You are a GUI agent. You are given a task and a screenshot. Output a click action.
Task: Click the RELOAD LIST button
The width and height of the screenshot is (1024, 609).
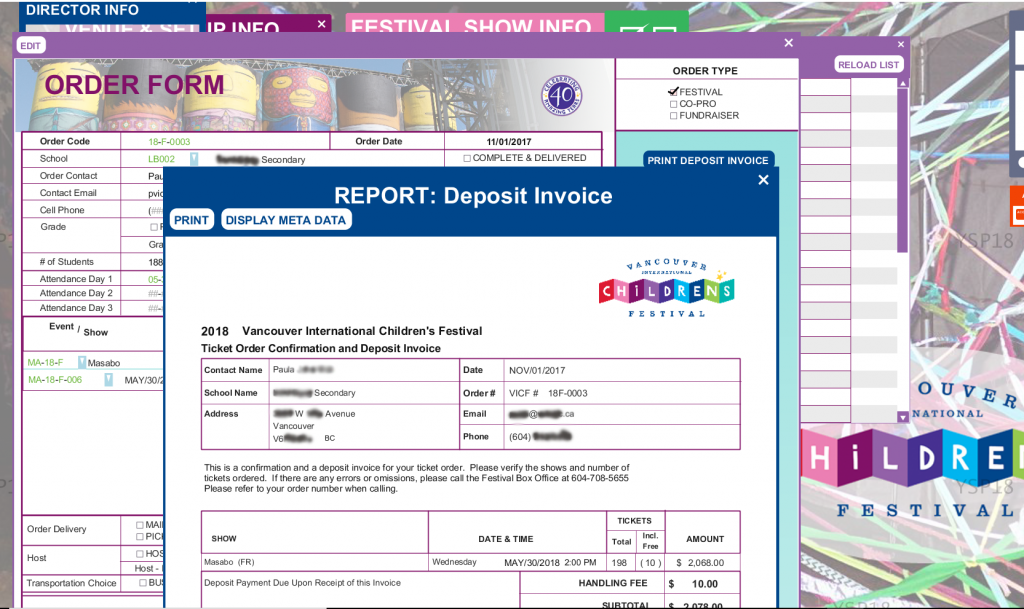pyautogui.click(x=869, y=65)
